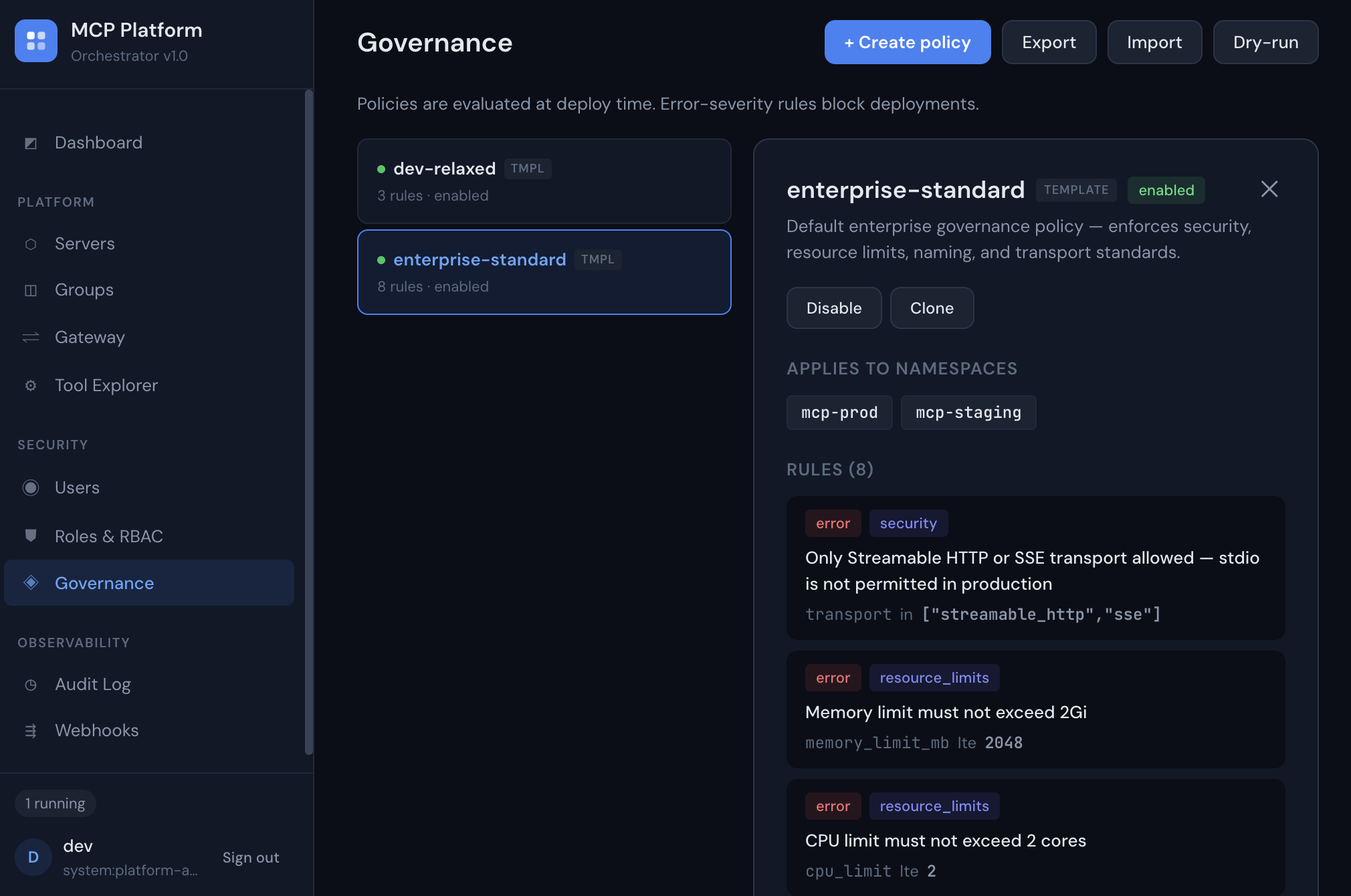Click the text 'memory_limit_mb lte 2048'
Image resolution: width=1351 pixels, height=896 pixels.
[x=914, y=743]
